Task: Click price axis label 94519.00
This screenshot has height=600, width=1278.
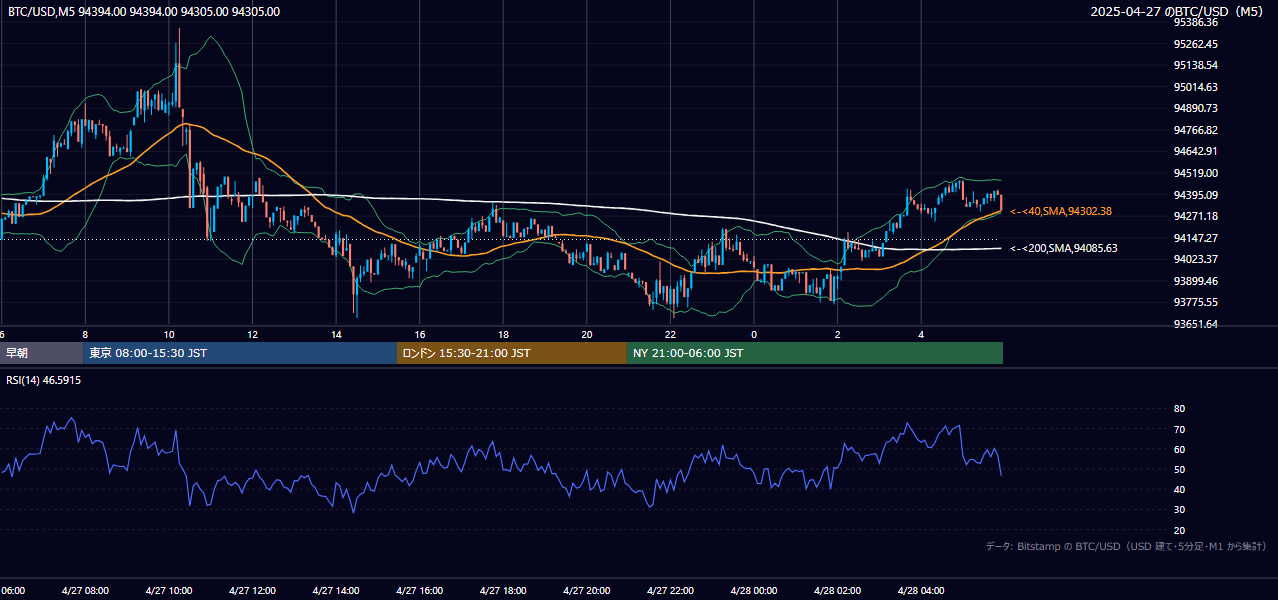Action: [x=1195, y=173]
